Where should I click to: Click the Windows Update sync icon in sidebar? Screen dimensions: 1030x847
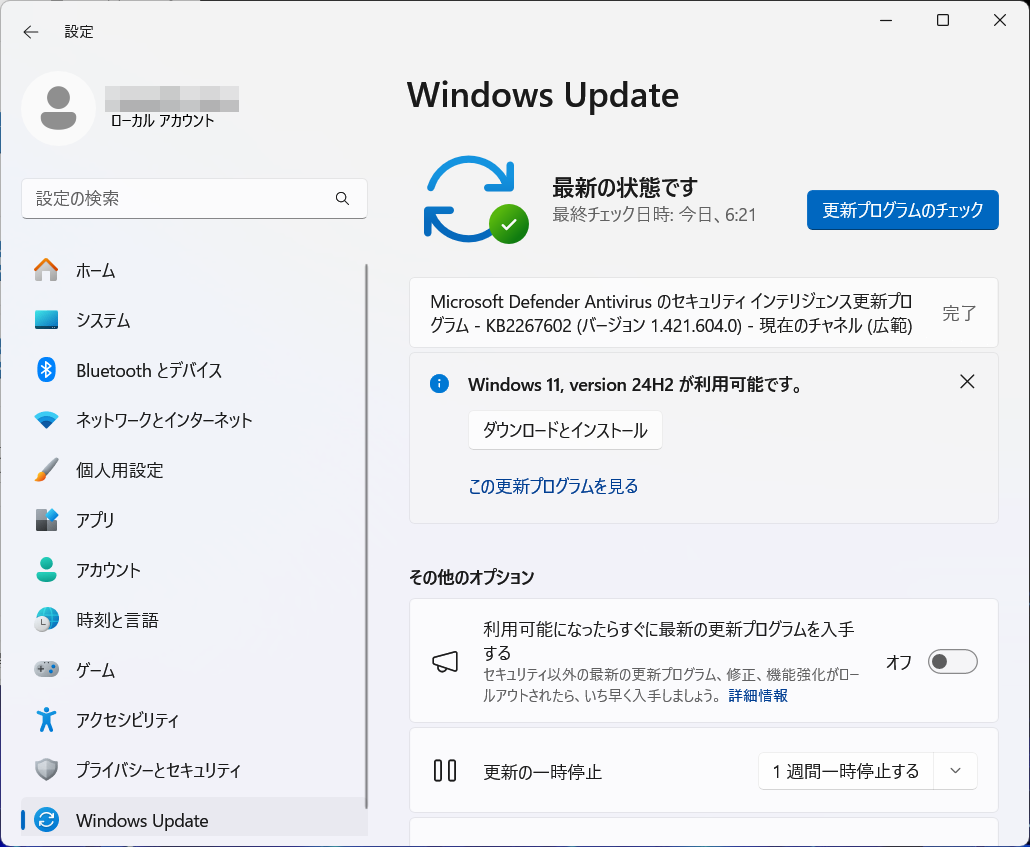click(46, 820)
